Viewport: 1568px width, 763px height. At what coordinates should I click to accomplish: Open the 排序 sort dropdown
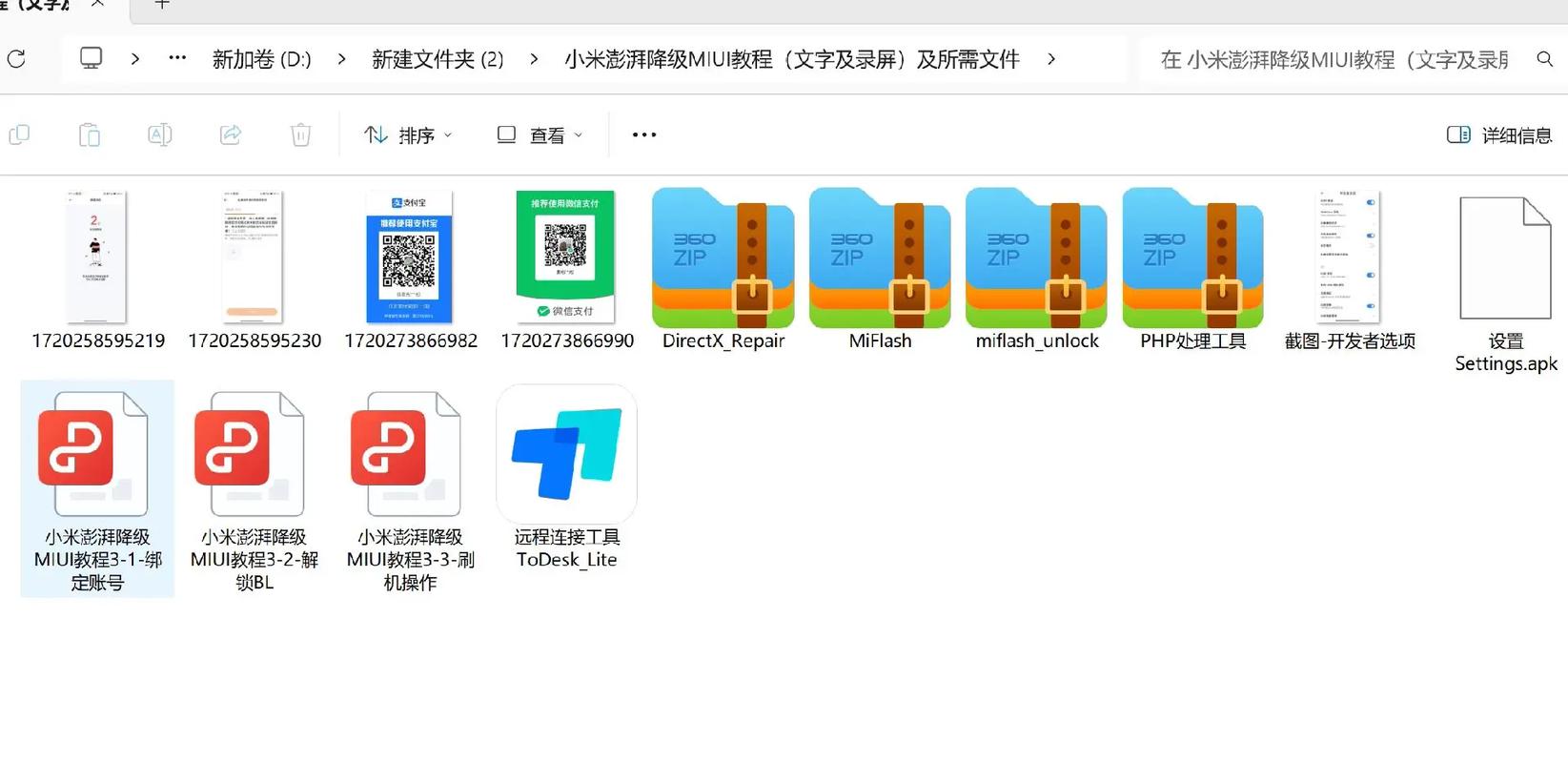tap(408, 135)
